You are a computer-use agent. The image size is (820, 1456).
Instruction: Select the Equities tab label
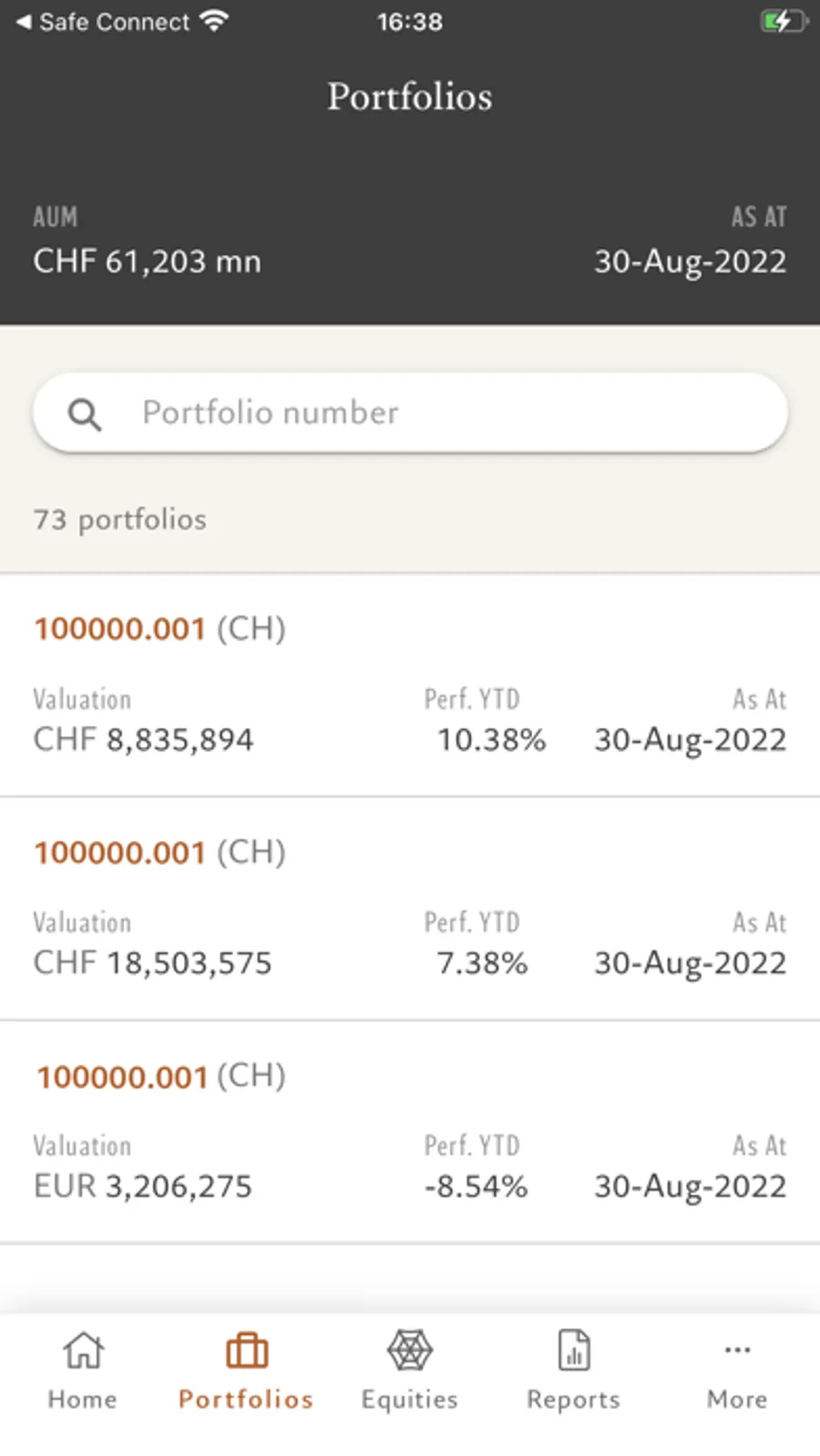pos(410,1400)
